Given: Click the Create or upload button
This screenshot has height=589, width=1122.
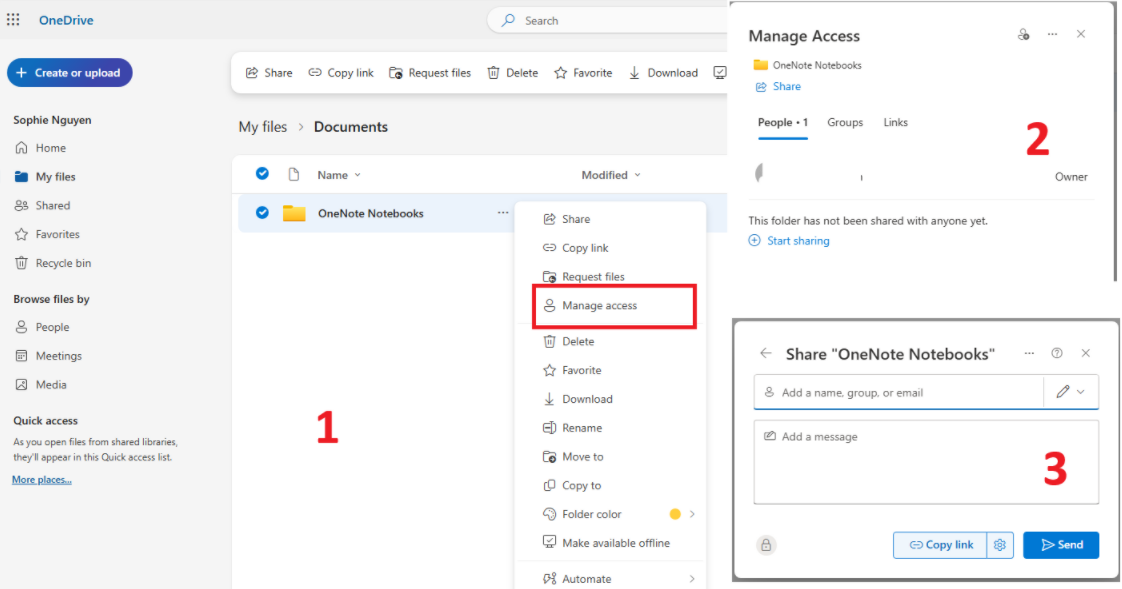Looking at the screenshot, I should (x=69, y=72).
